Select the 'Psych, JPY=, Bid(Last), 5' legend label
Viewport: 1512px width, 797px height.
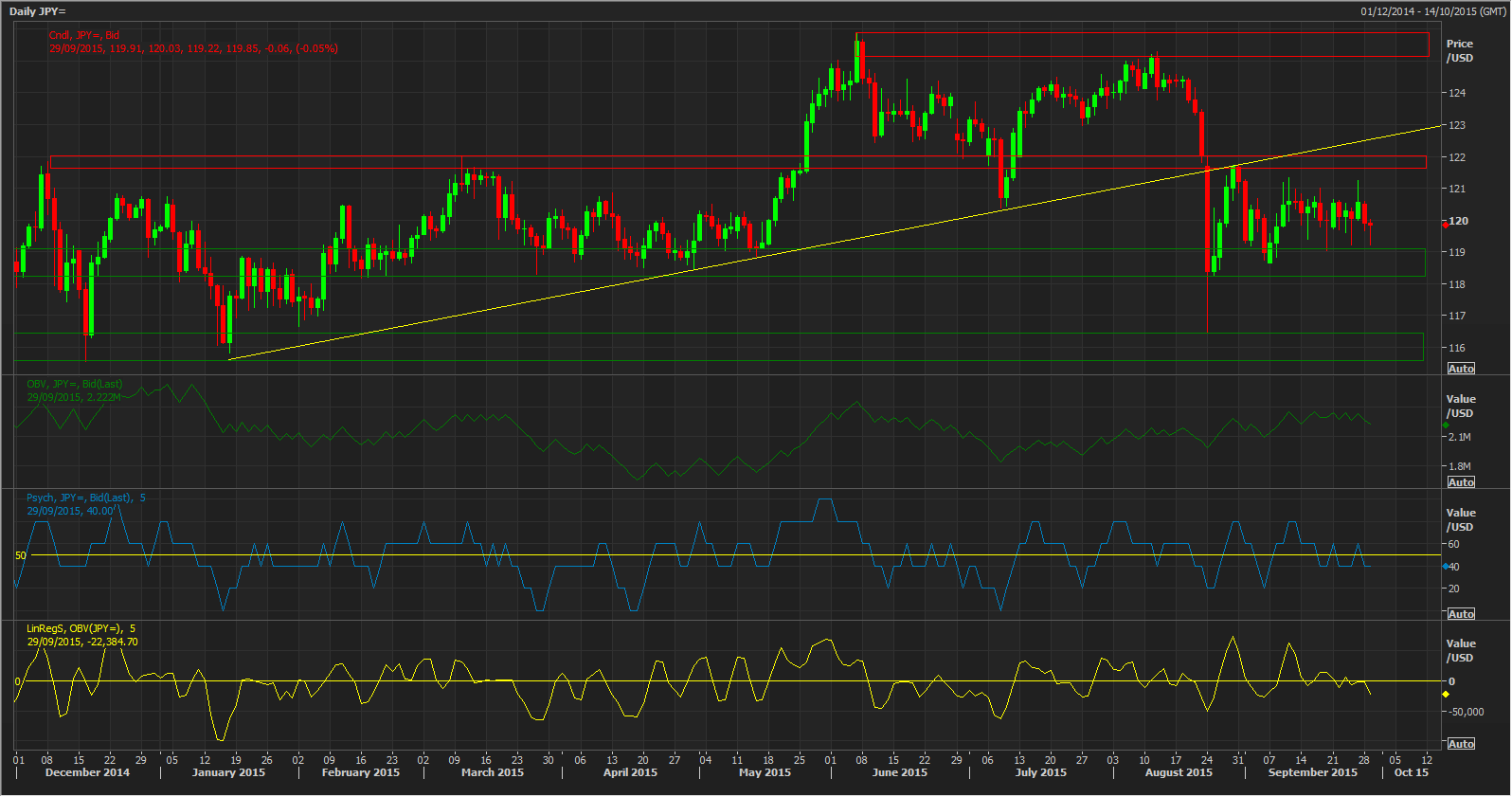click(x=86, y=498)
